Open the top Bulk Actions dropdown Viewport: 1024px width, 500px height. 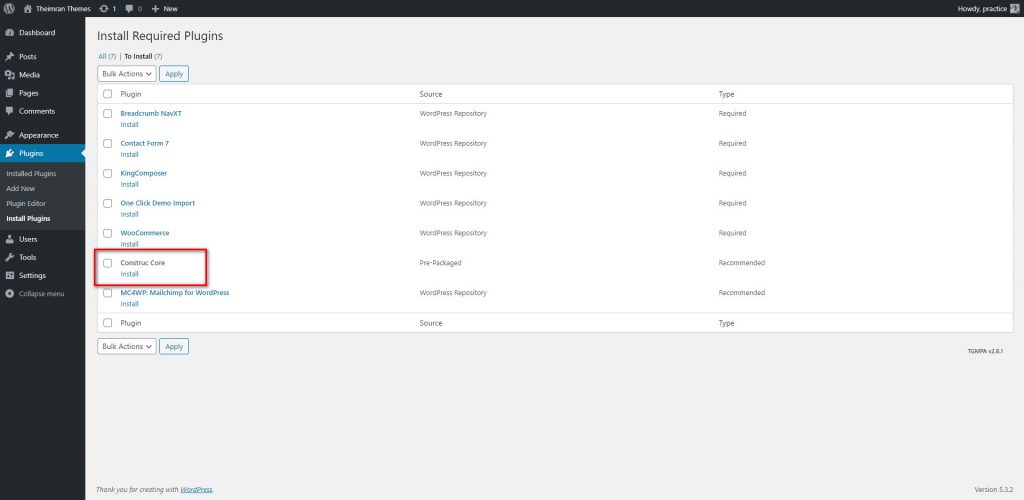click(127, 74)
